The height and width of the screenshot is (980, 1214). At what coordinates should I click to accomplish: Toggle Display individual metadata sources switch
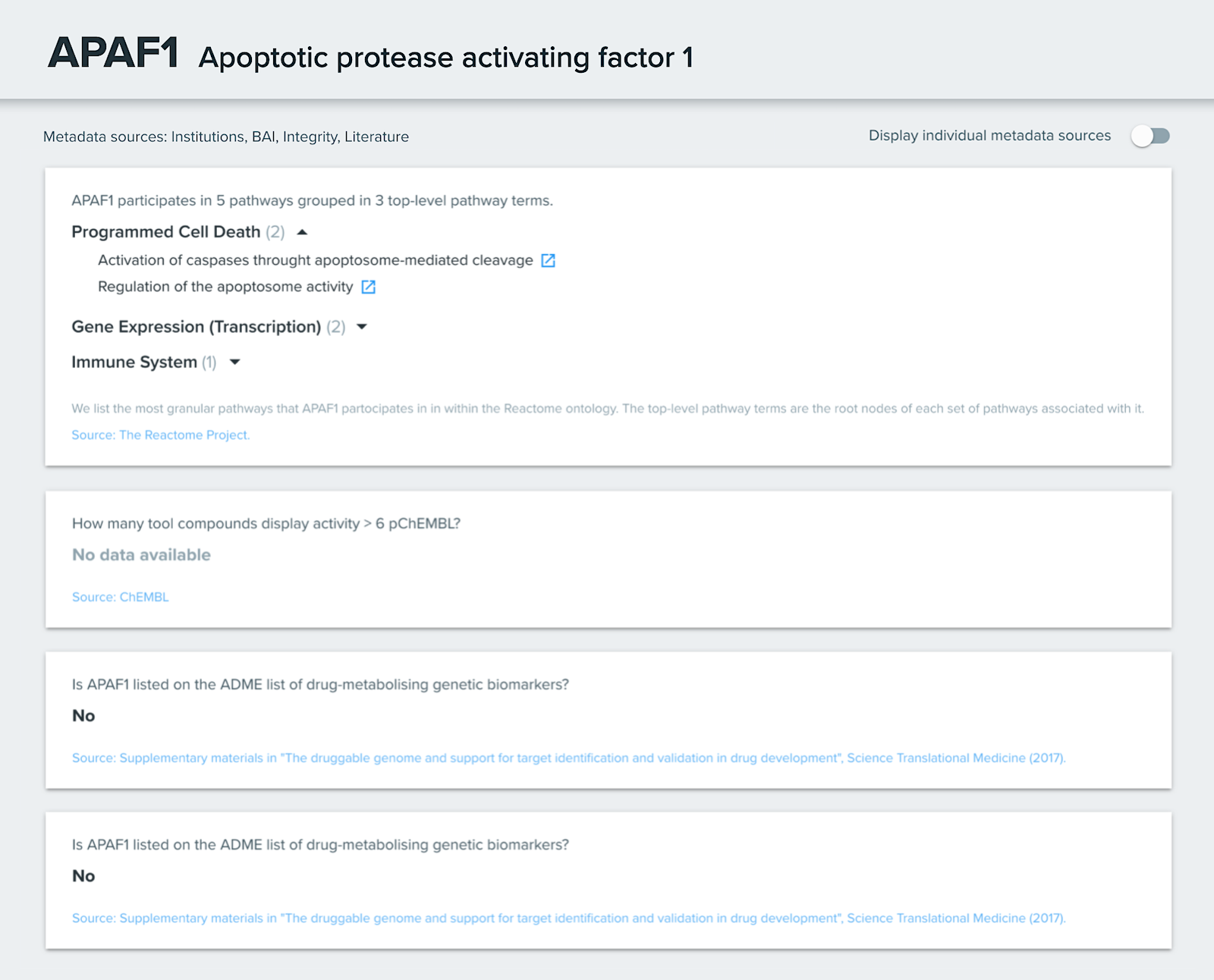(x=1150, y=136)
